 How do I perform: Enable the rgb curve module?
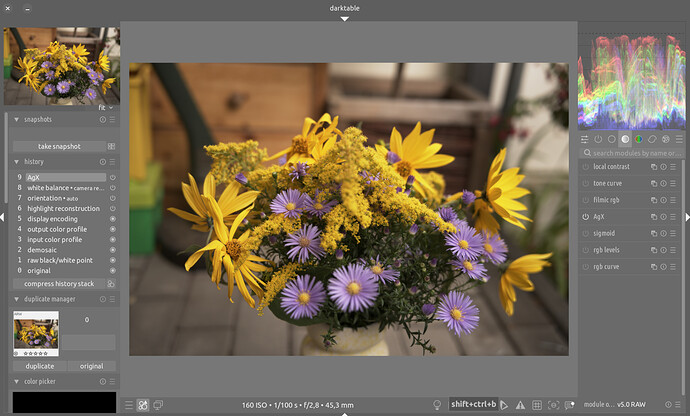[x=586, y=267]
